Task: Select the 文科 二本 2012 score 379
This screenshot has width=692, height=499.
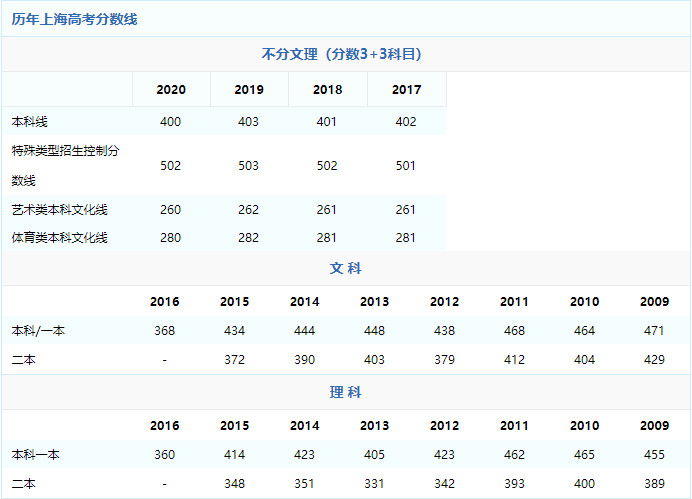Action: [445, 360]
